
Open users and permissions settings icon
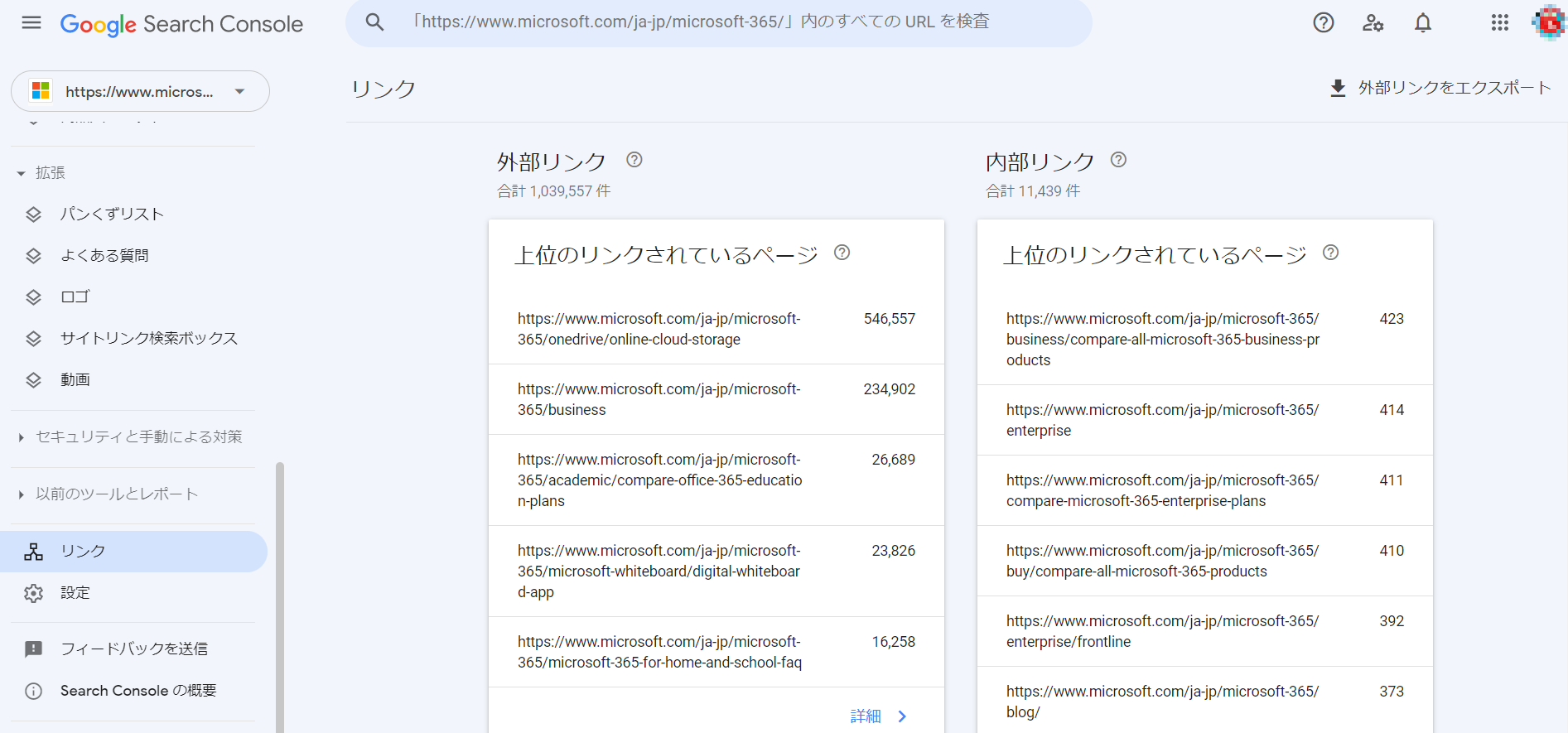click(x=1373, y=22)
